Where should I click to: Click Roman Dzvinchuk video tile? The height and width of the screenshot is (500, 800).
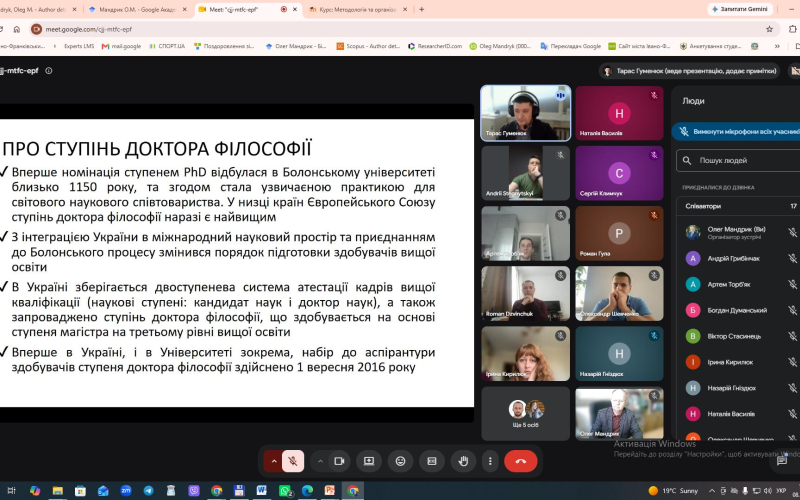coord(526,294)
